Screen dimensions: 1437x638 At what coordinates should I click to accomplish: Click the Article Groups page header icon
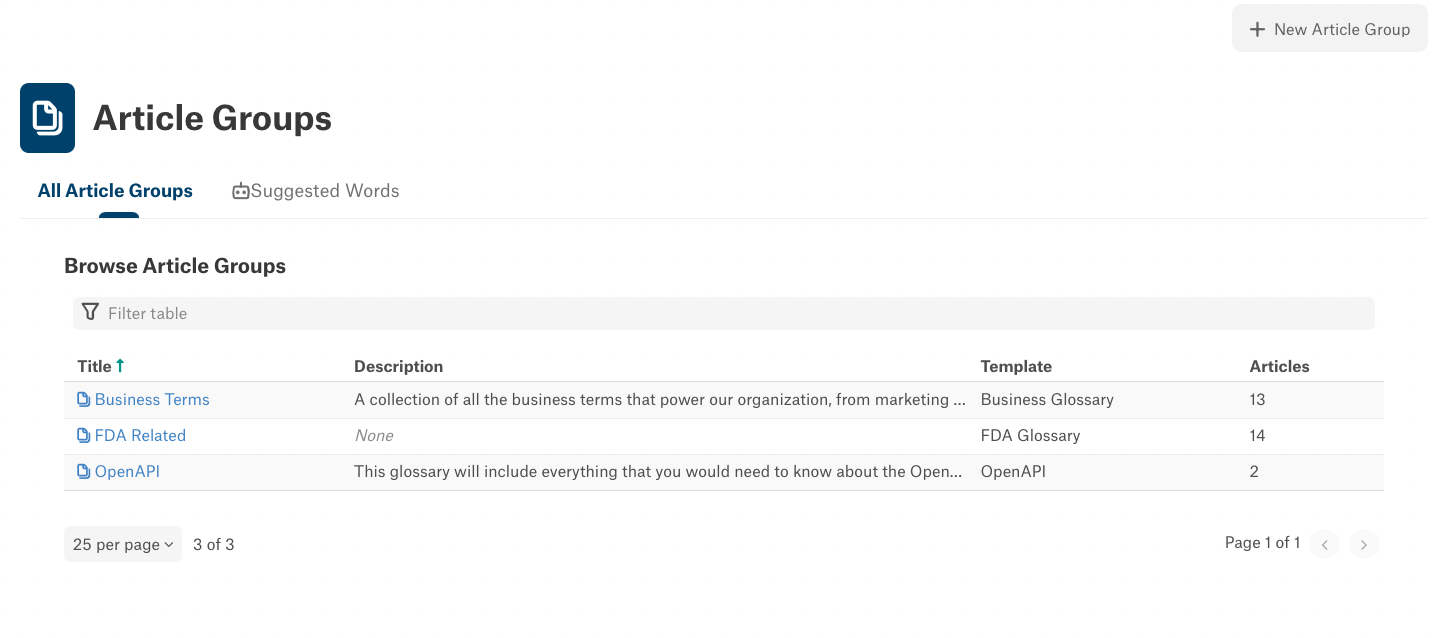coord(47,118)
